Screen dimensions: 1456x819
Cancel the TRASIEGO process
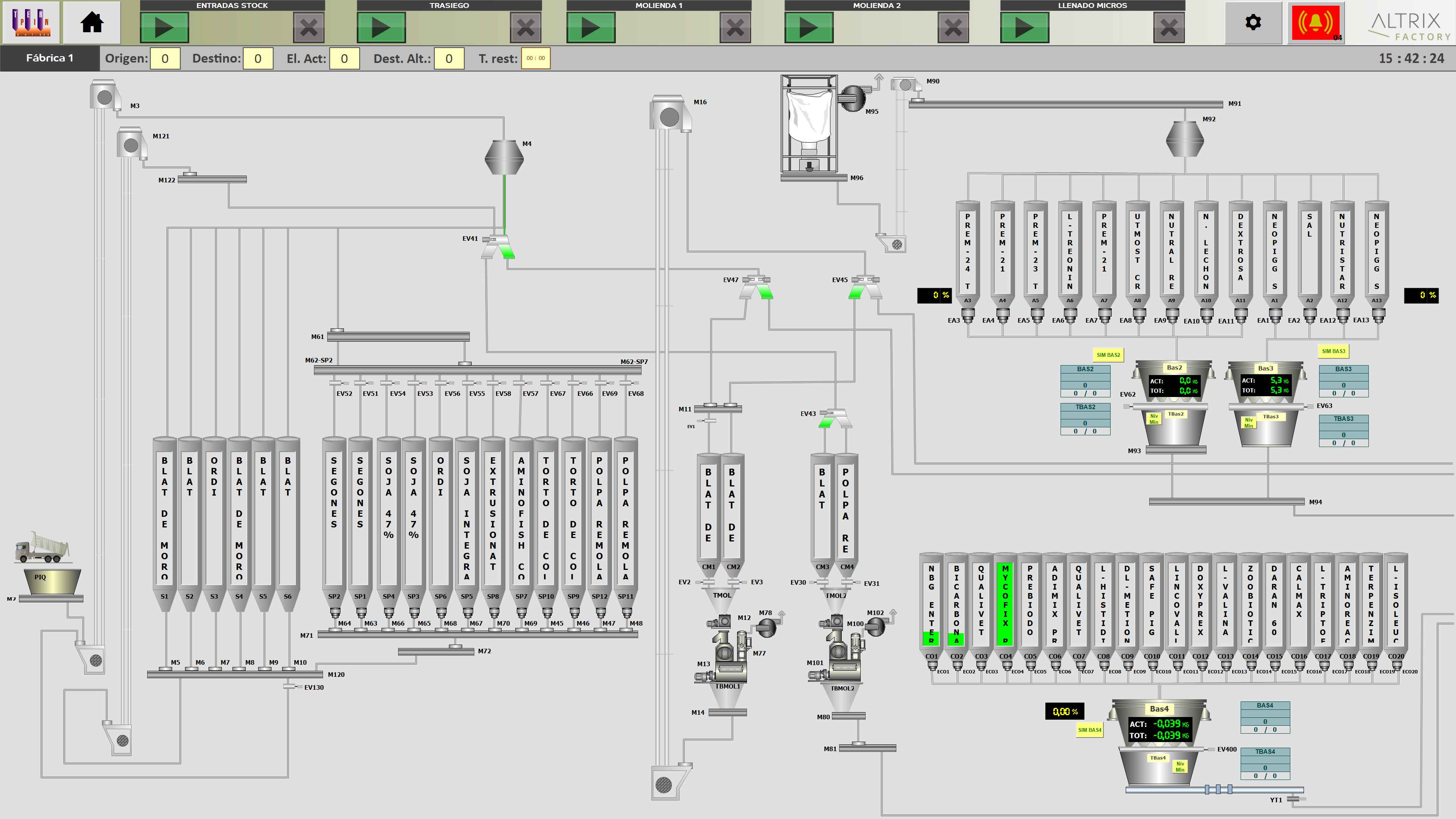point(525,27)
